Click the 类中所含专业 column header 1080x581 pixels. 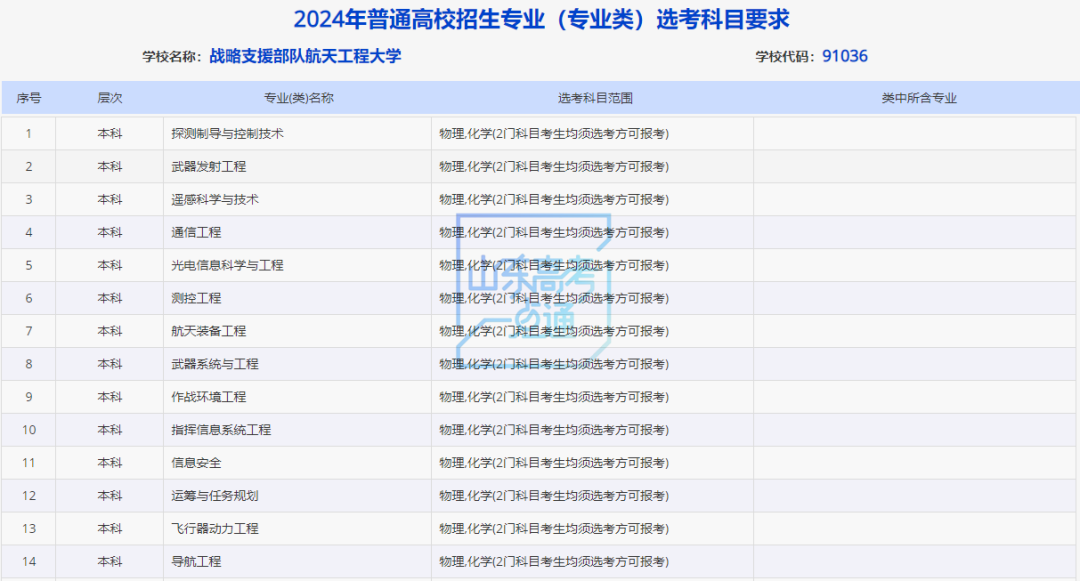(x=915, y=98)
